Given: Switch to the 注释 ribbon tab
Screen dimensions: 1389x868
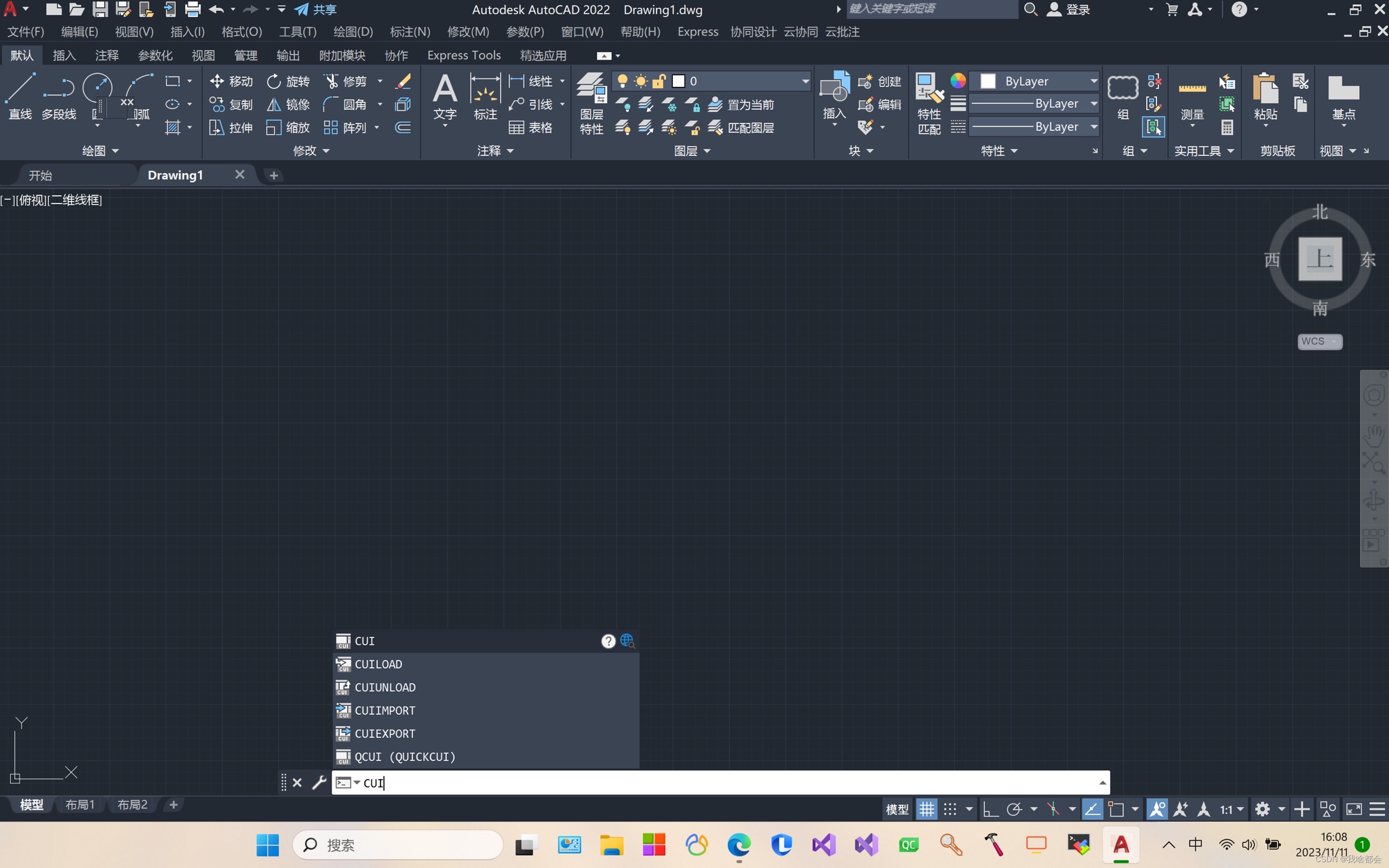Looking at the screenshot, I should coord(106,56).
